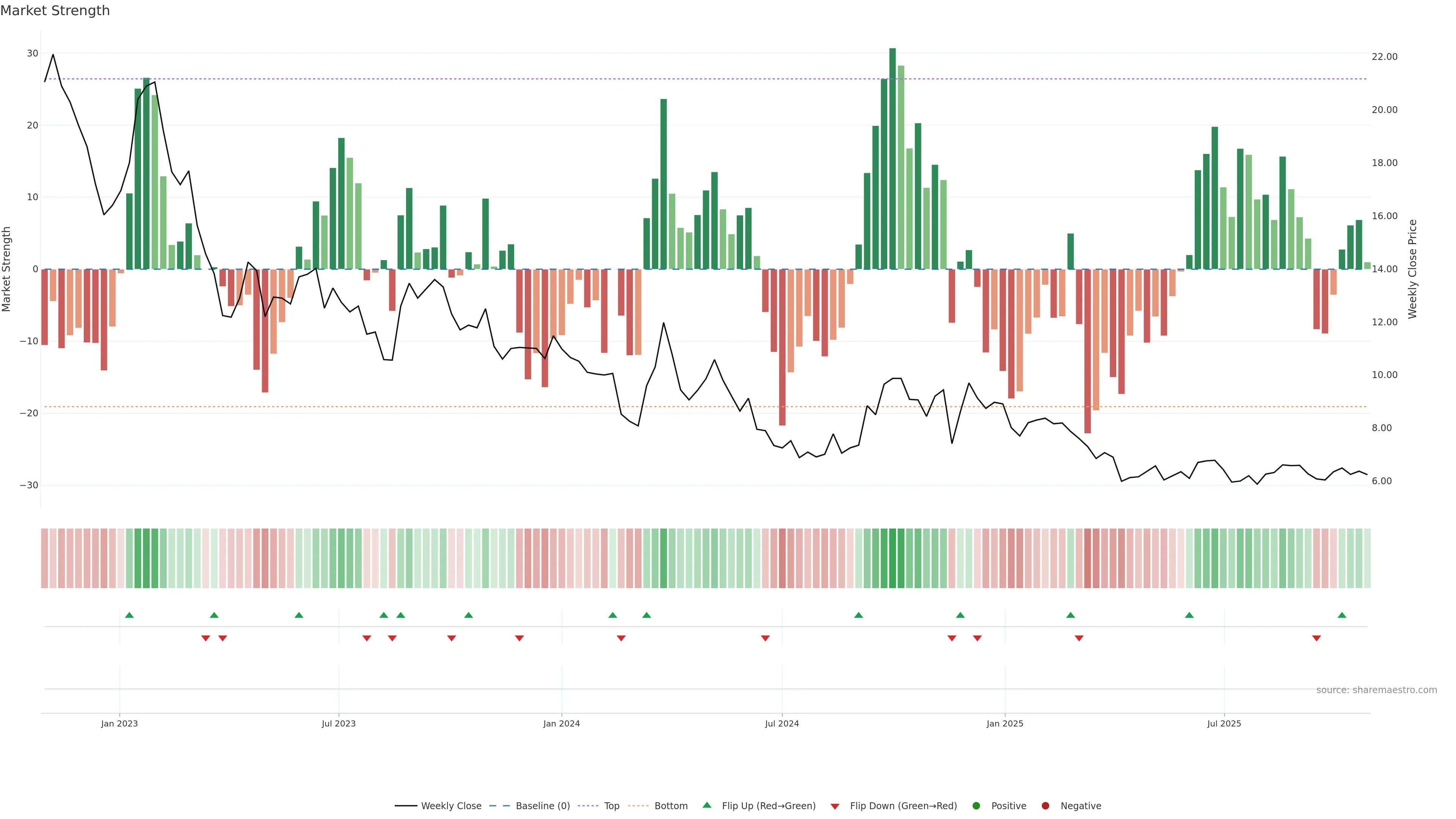
Task: Click the tallest dark green bar above 30
Action: click(x=893, y=158)
